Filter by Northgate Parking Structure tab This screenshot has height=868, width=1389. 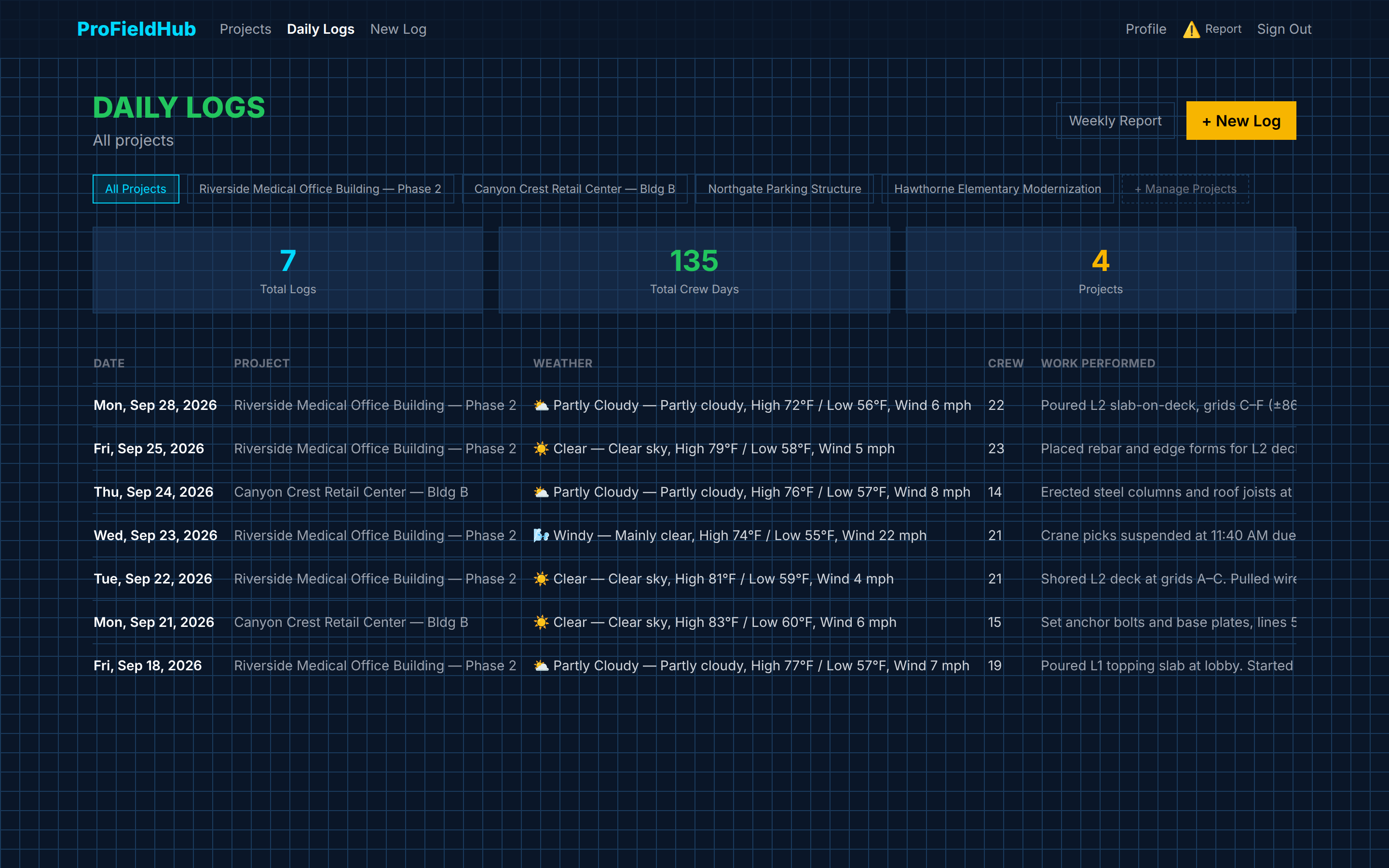click(784, 189)
